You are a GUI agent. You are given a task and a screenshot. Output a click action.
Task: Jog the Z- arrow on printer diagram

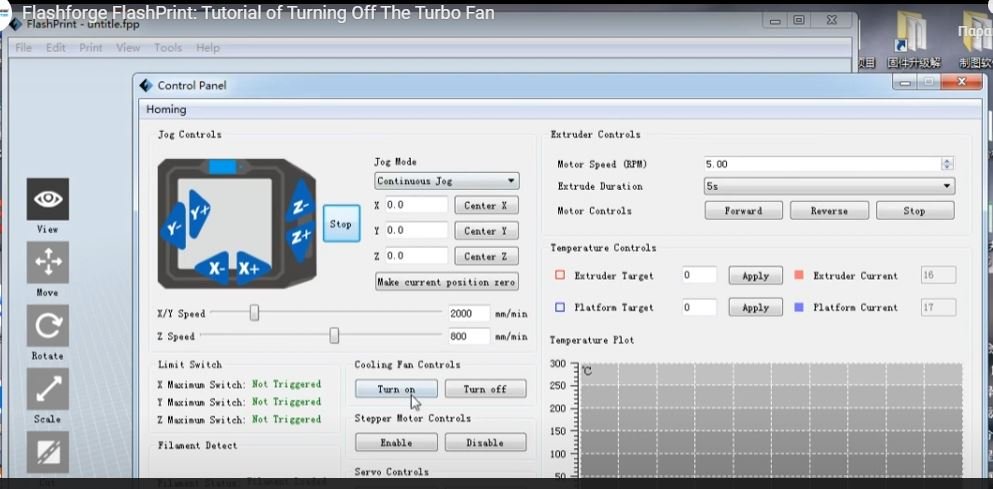pos(300,203)
